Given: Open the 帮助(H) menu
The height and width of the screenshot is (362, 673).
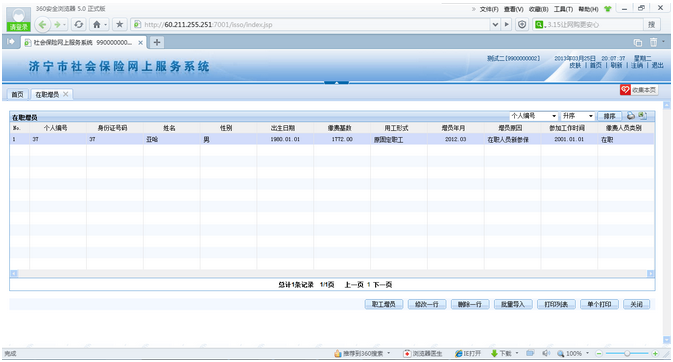Looking at the screenshot, I should (588, 9).
